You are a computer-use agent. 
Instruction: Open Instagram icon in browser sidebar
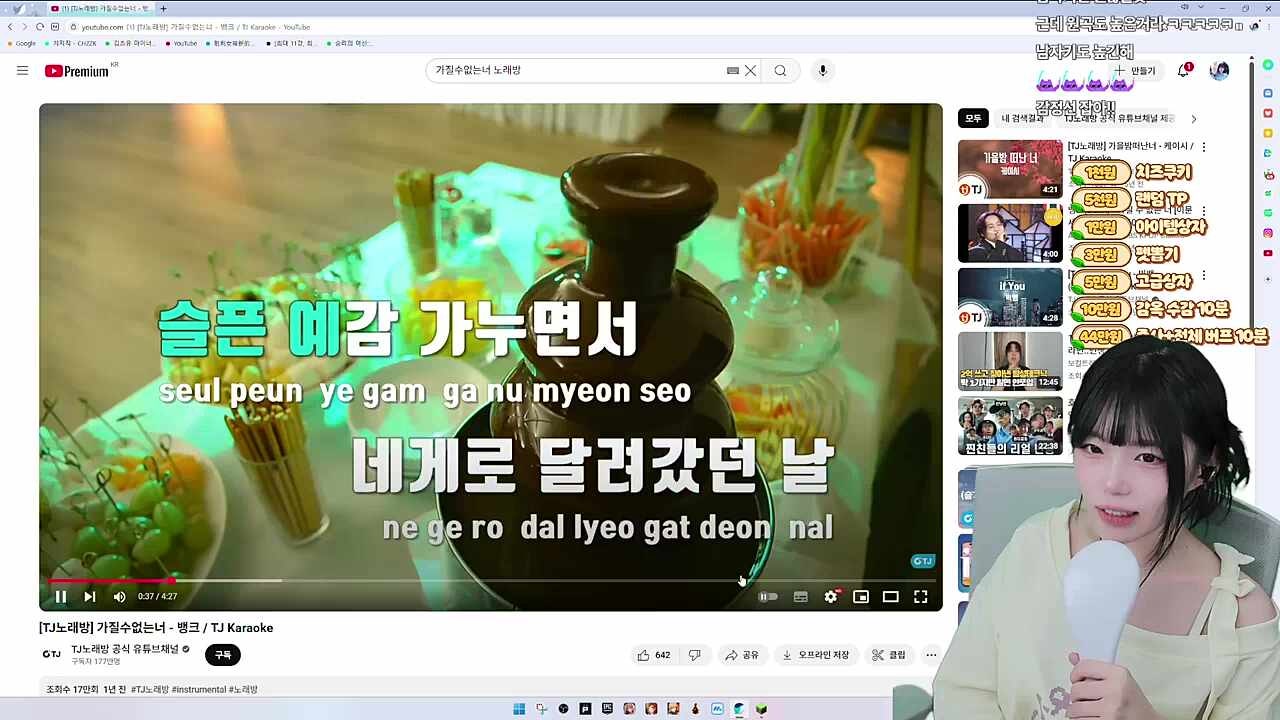1268,233
